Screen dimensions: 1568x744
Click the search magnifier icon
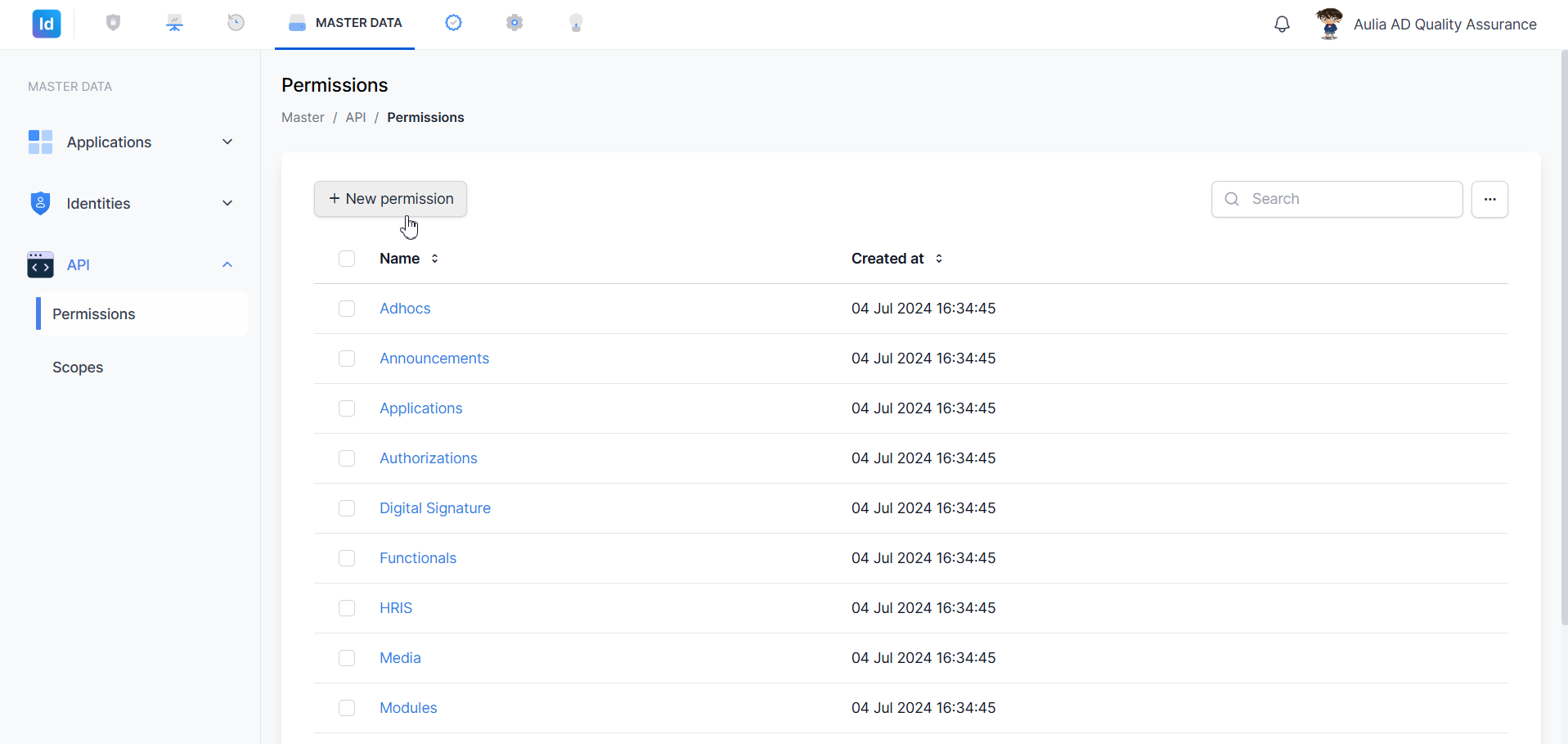click(1232, 199)
